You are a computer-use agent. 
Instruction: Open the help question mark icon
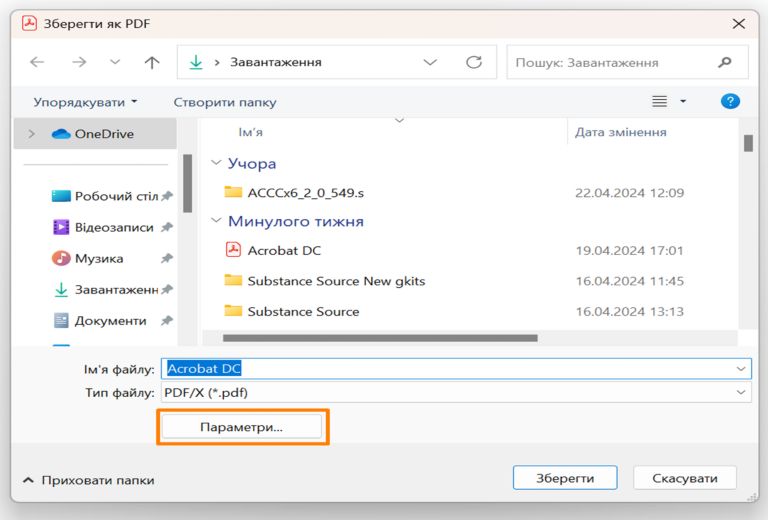(730, 101)
